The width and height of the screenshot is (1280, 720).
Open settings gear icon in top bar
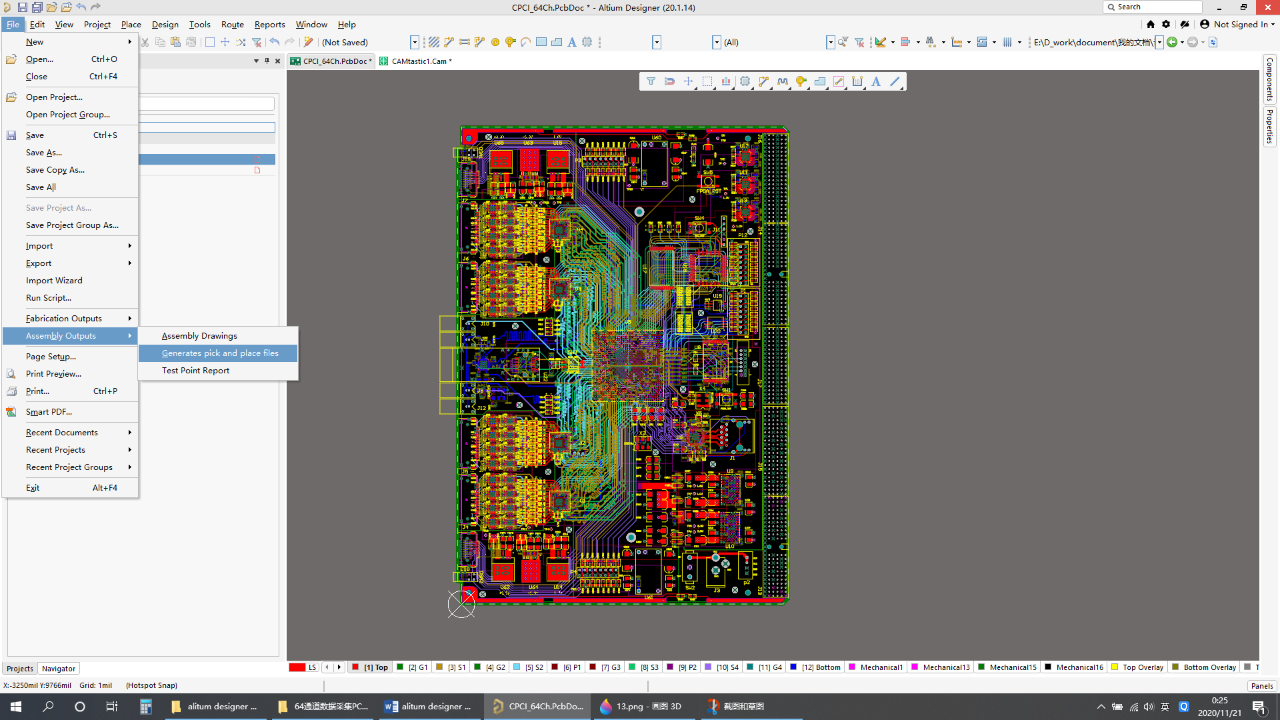pos(1166,24)
